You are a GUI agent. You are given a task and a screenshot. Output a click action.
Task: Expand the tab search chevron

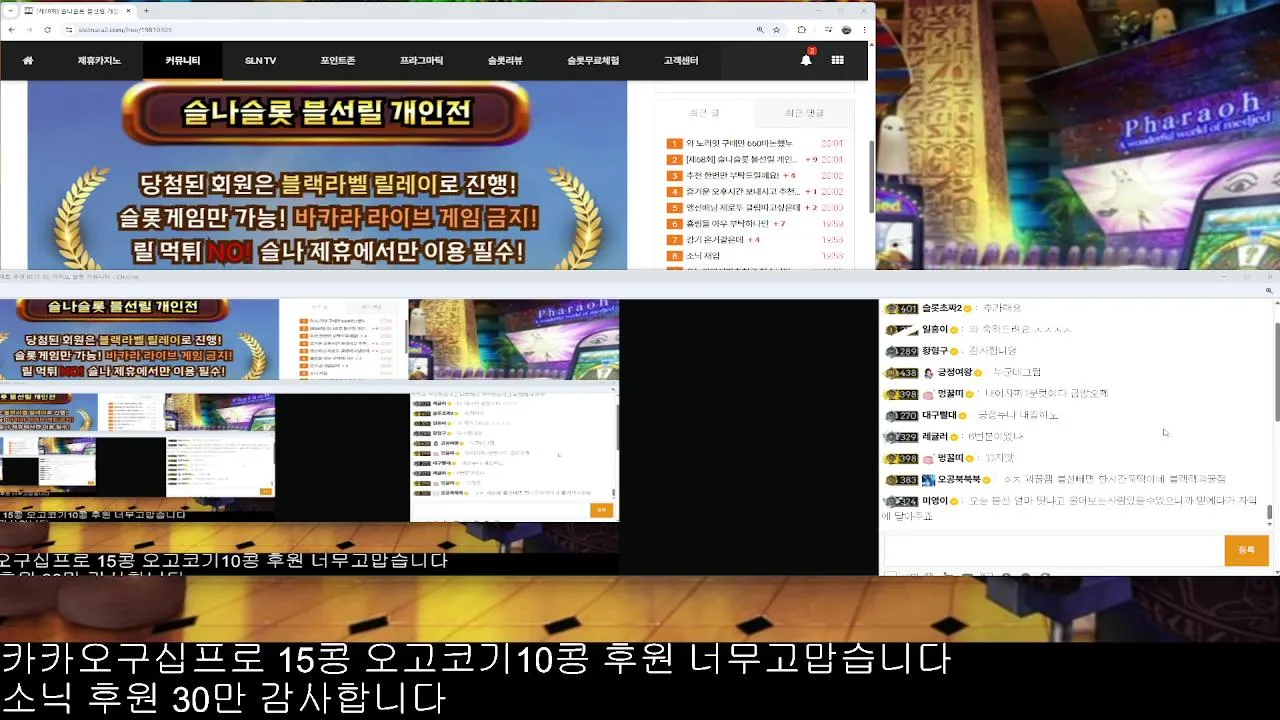[10, 10]
